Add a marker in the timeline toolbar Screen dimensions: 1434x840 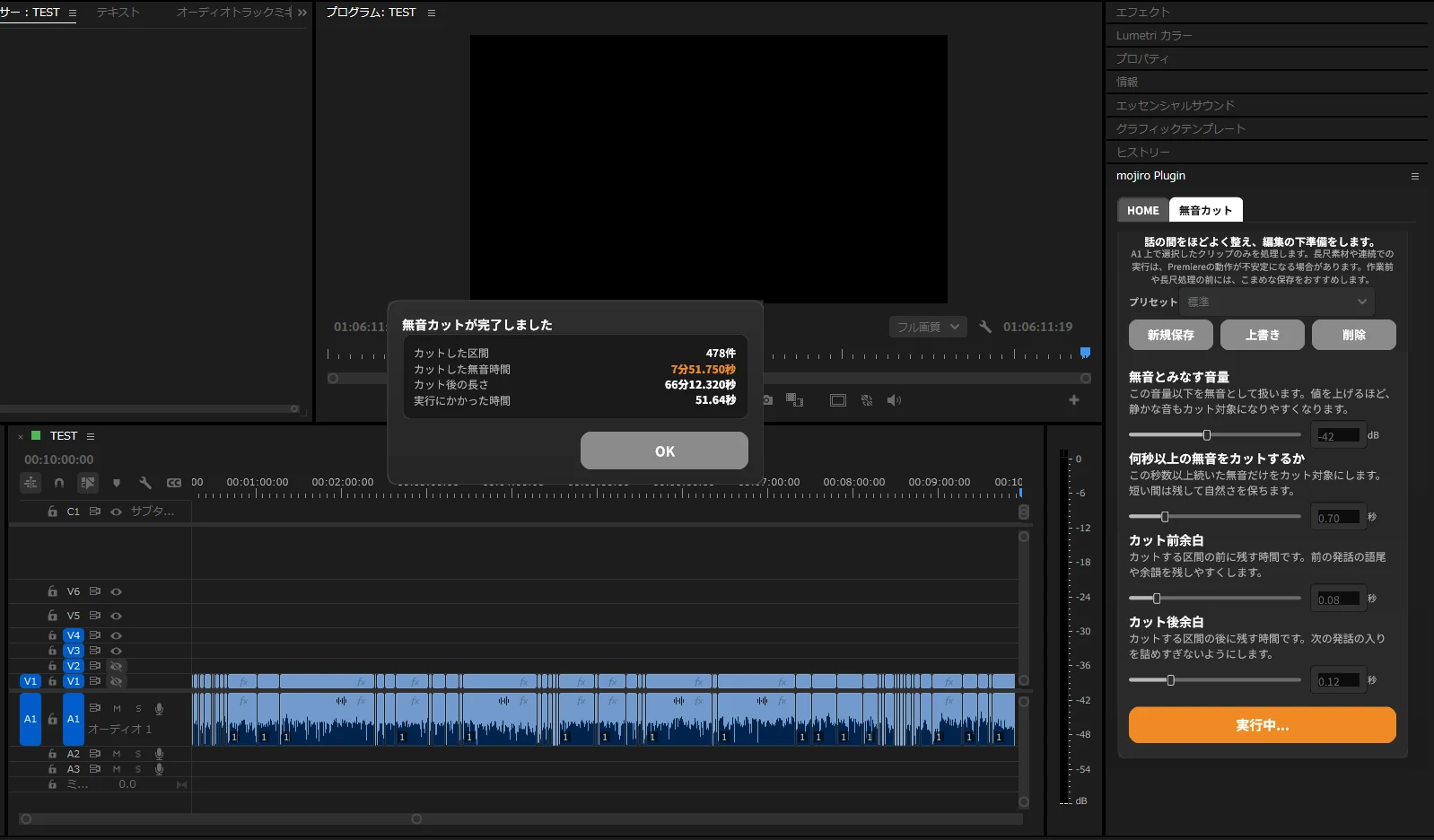[117, 483]
